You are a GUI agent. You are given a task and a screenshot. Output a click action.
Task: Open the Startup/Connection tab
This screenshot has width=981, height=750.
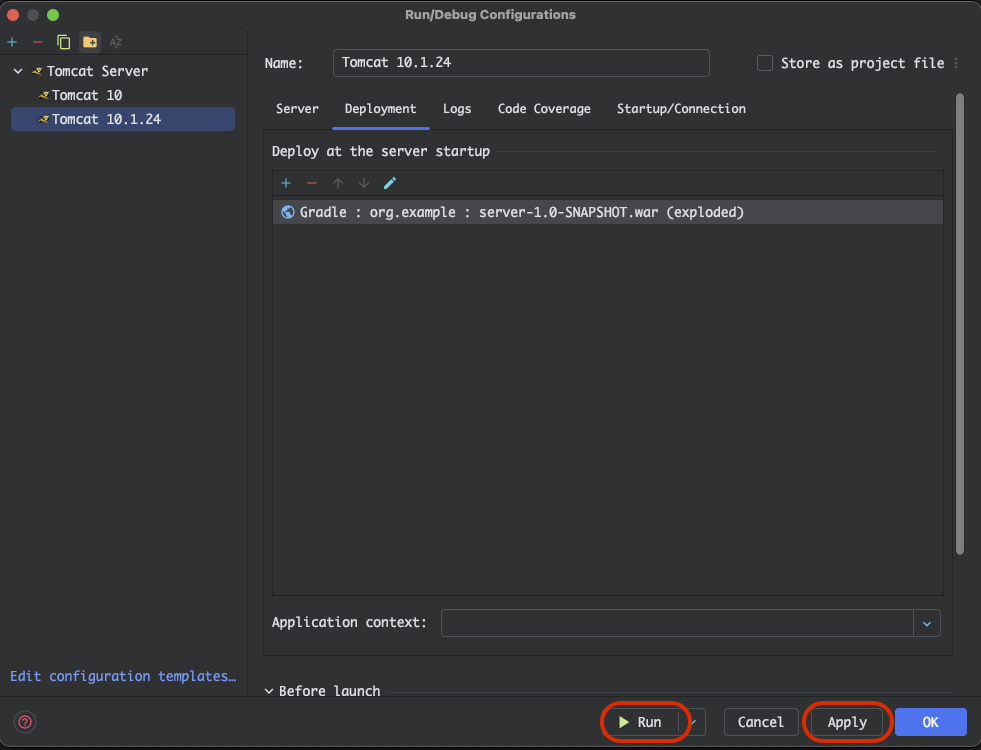click(681, 109)
